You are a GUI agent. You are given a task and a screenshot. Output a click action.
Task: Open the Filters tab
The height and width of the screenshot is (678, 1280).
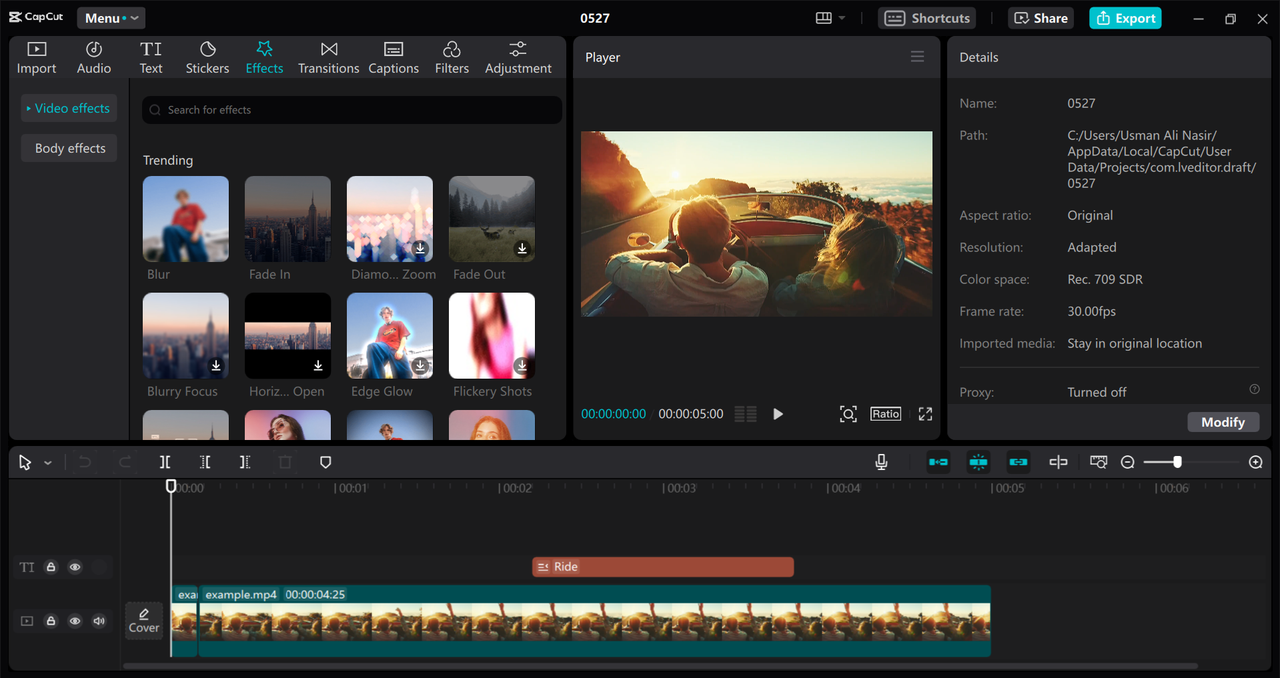[451, 58]
